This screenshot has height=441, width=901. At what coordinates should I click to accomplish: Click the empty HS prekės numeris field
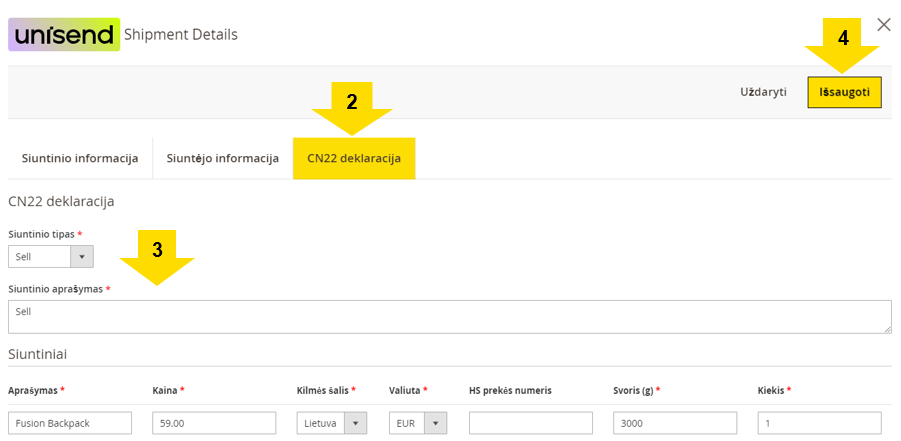[531, 423]
